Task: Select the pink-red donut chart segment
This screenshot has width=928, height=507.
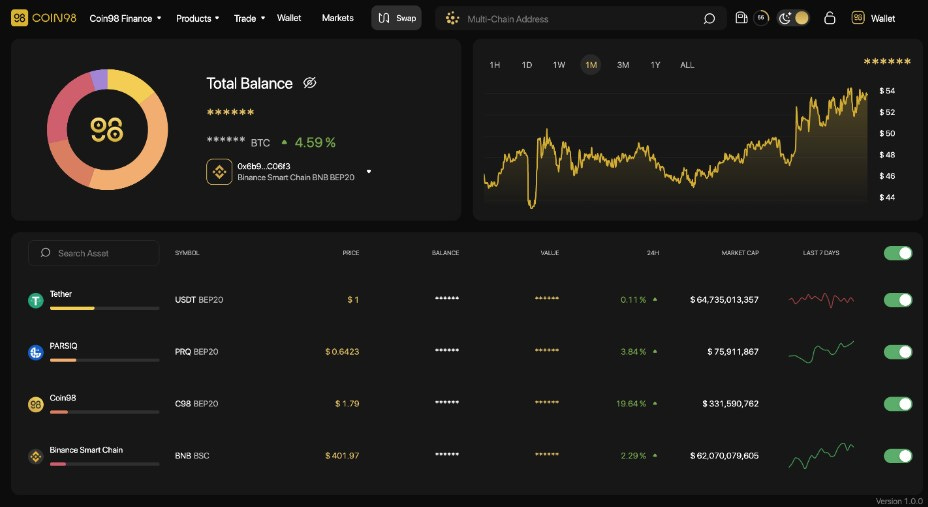Action: (66, 109)
